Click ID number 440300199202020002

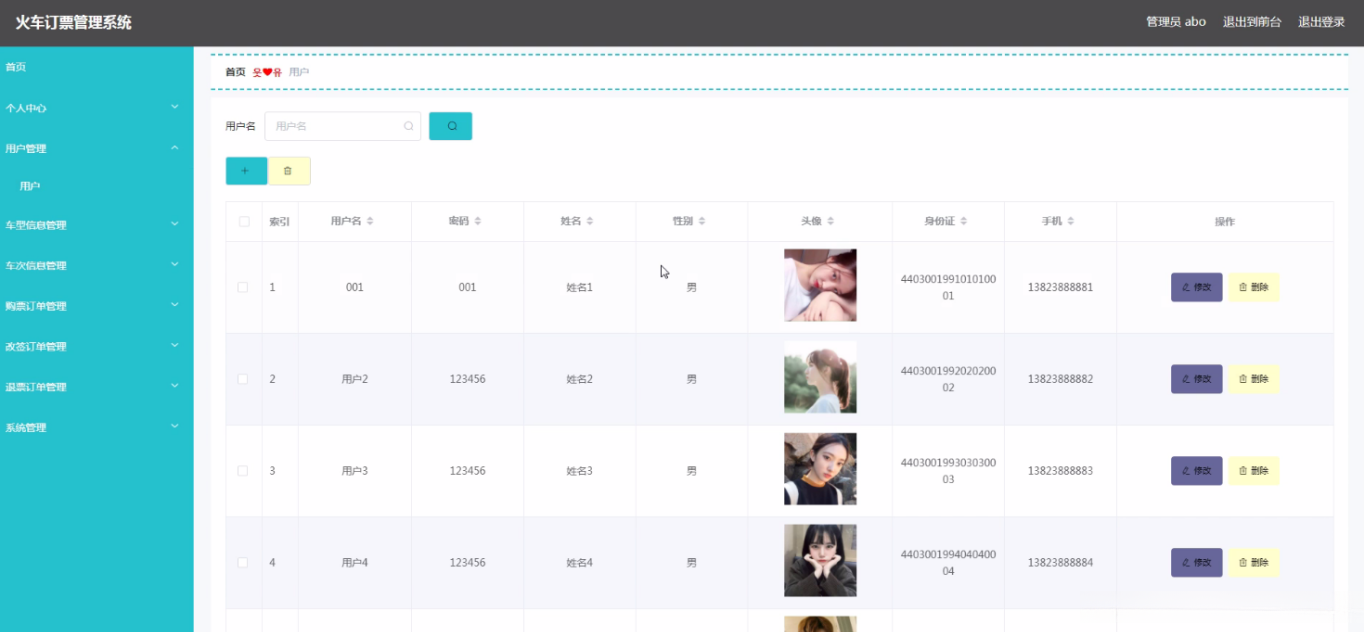(x=948, y=379)
